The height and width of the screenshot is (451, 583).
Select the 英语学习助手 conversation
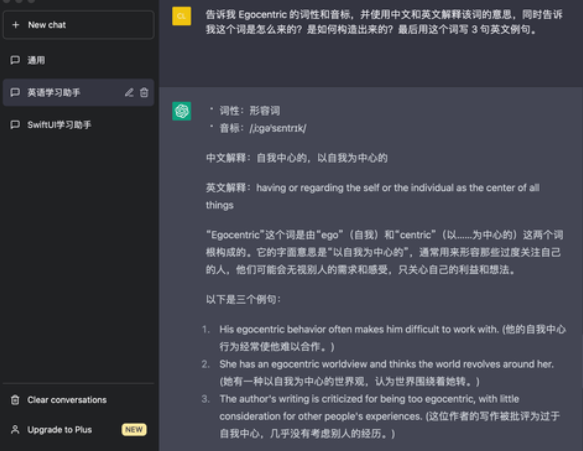[x=78, y=92]
